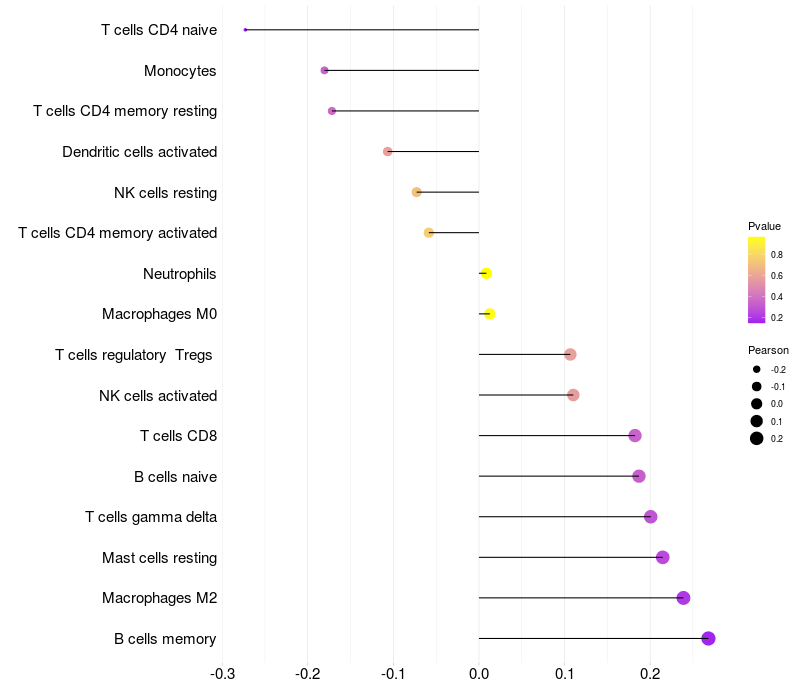Click the T cells regulatory Tregs dot
Screen dimensions: 800x700
pyautogui.click(x=570, y=354)
